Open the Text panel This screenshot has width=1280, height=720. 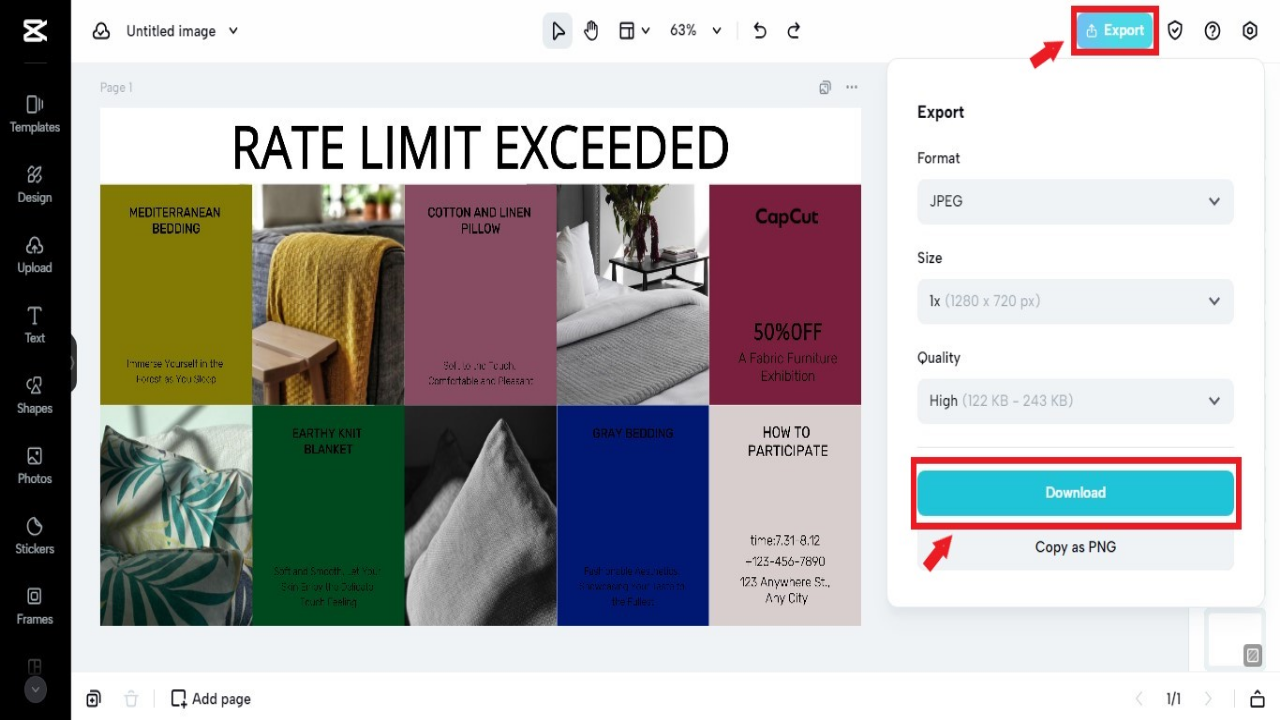tap(34, 324)
